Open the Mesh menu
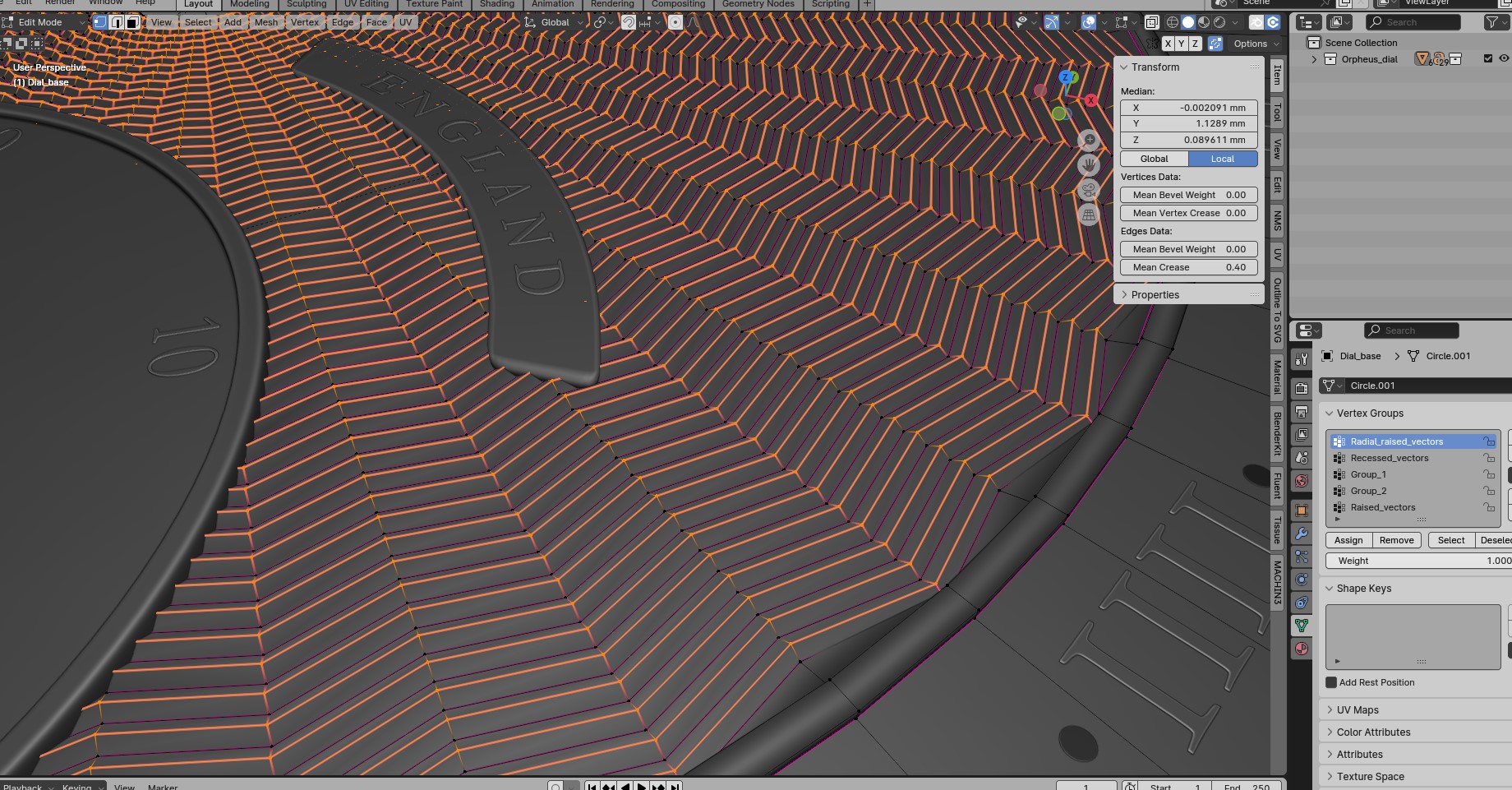Image resolution: width=1512 pixels, height=790 pixels. click(x=265, y=22)
